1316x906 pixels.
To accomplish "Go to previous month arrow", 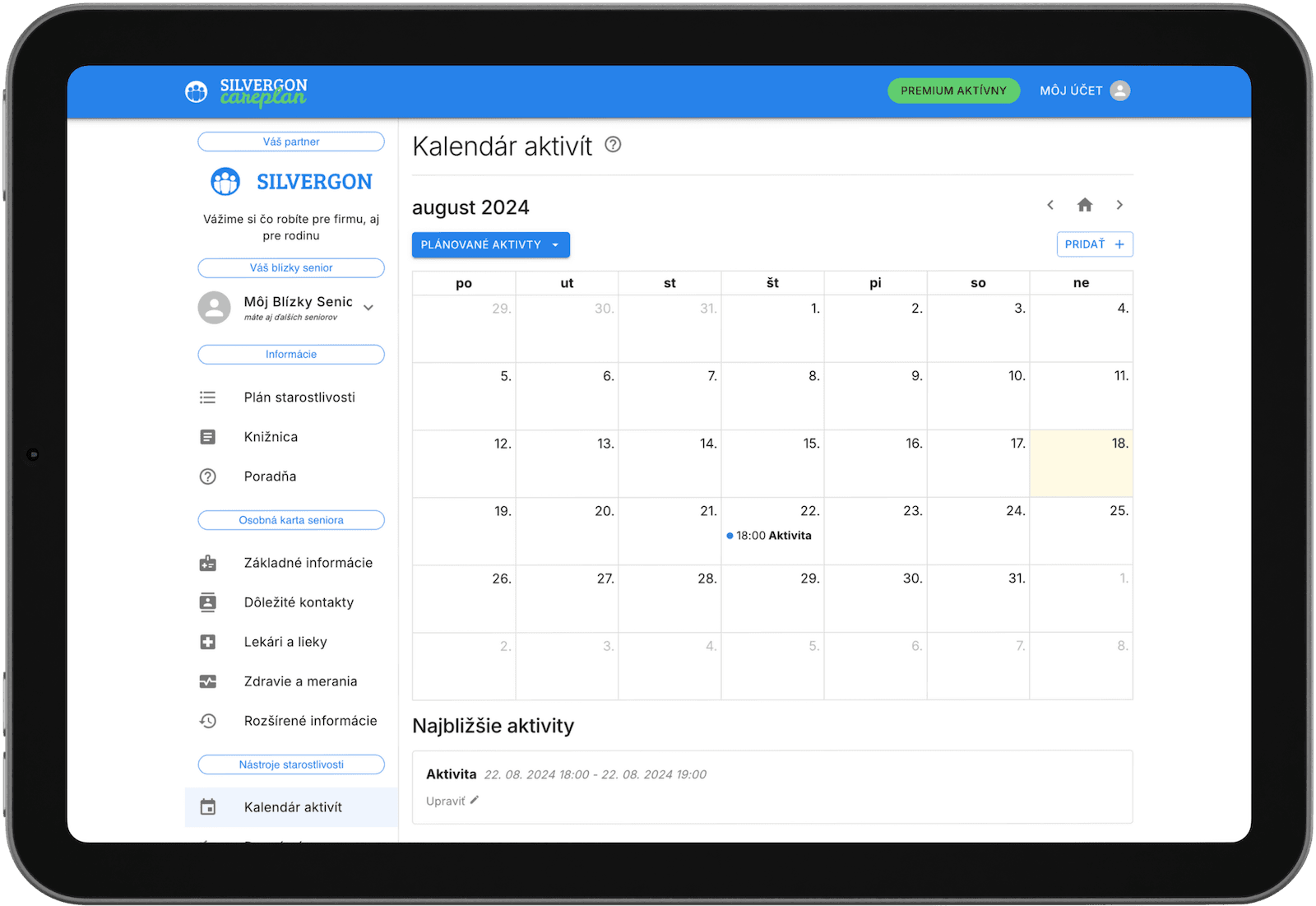I will pyautogui.click(x=1050, y=205).
